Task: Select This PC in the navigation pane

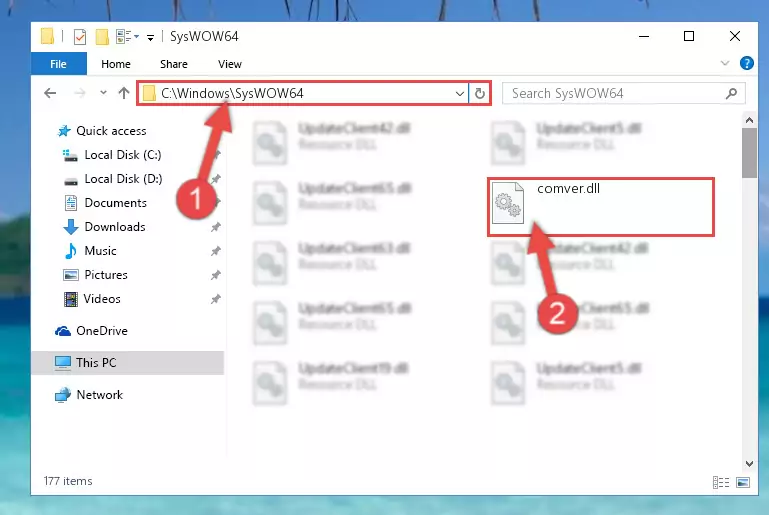Action: [128, 363]
